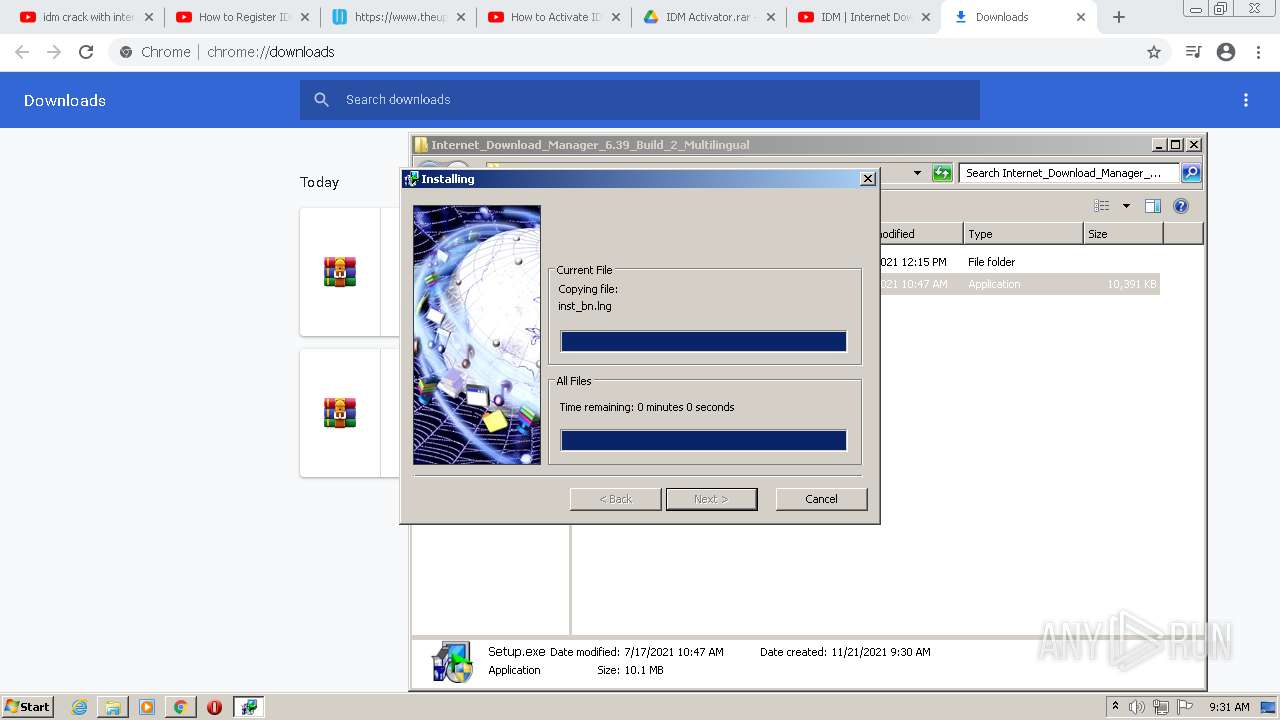1280x720 pixels.
Task: Refresh the Explorer folder view
Action: [x=942, y=173]
